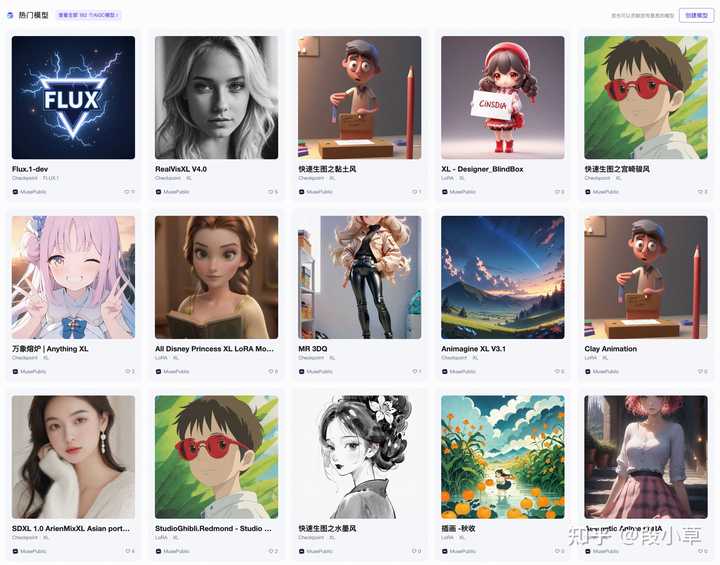Click the like heart on Flux.1-dev card

tap(127, 192)
